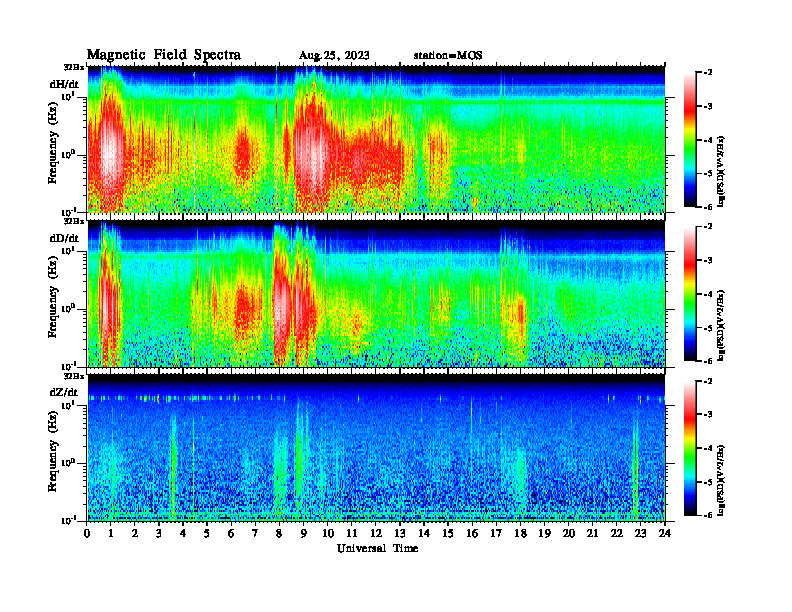Click the hour 15 tick label on the time axis
Screen dimensions: 792x612
coord(448,533)
